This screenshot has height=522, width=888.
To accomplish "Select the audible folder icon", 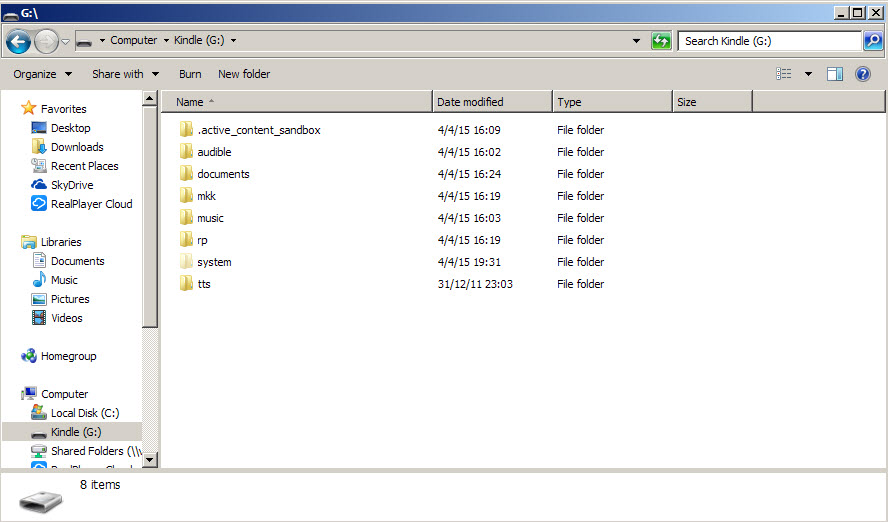I will click(186, 152).
